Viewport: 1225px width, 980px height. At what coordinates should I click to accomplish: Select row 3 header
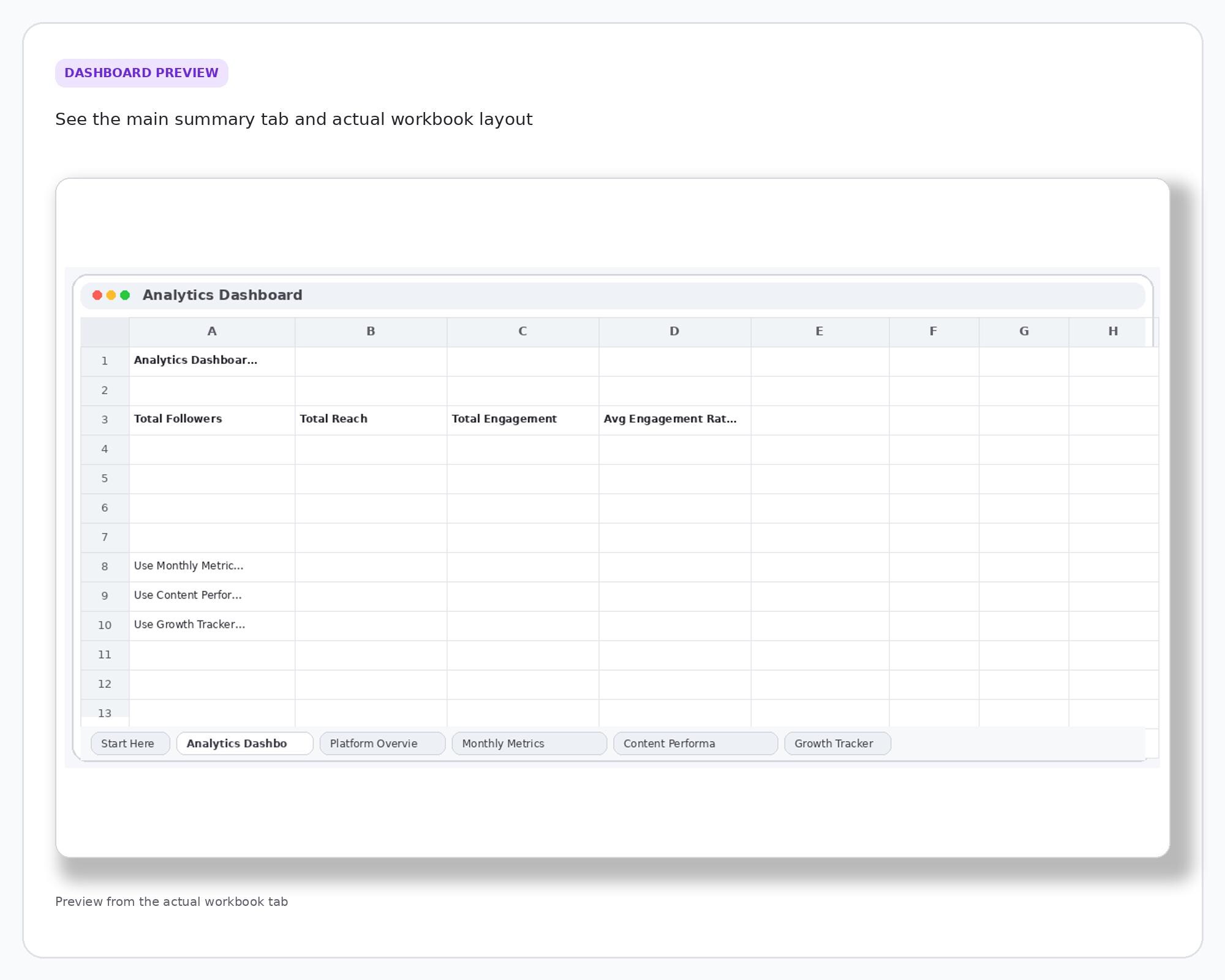(x=105, y=420)
